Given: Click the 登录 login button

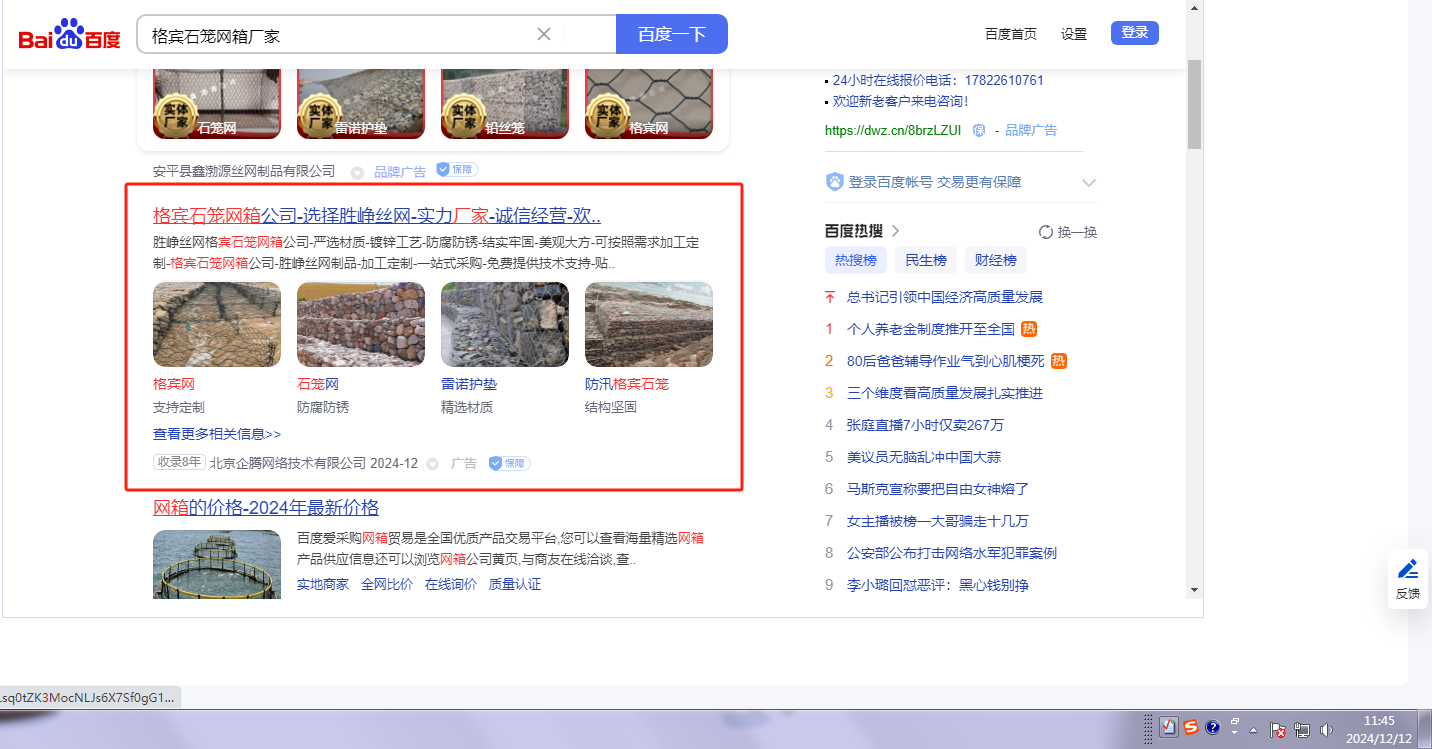Looking at the screenshot, I should click(x=1135, y=33).
